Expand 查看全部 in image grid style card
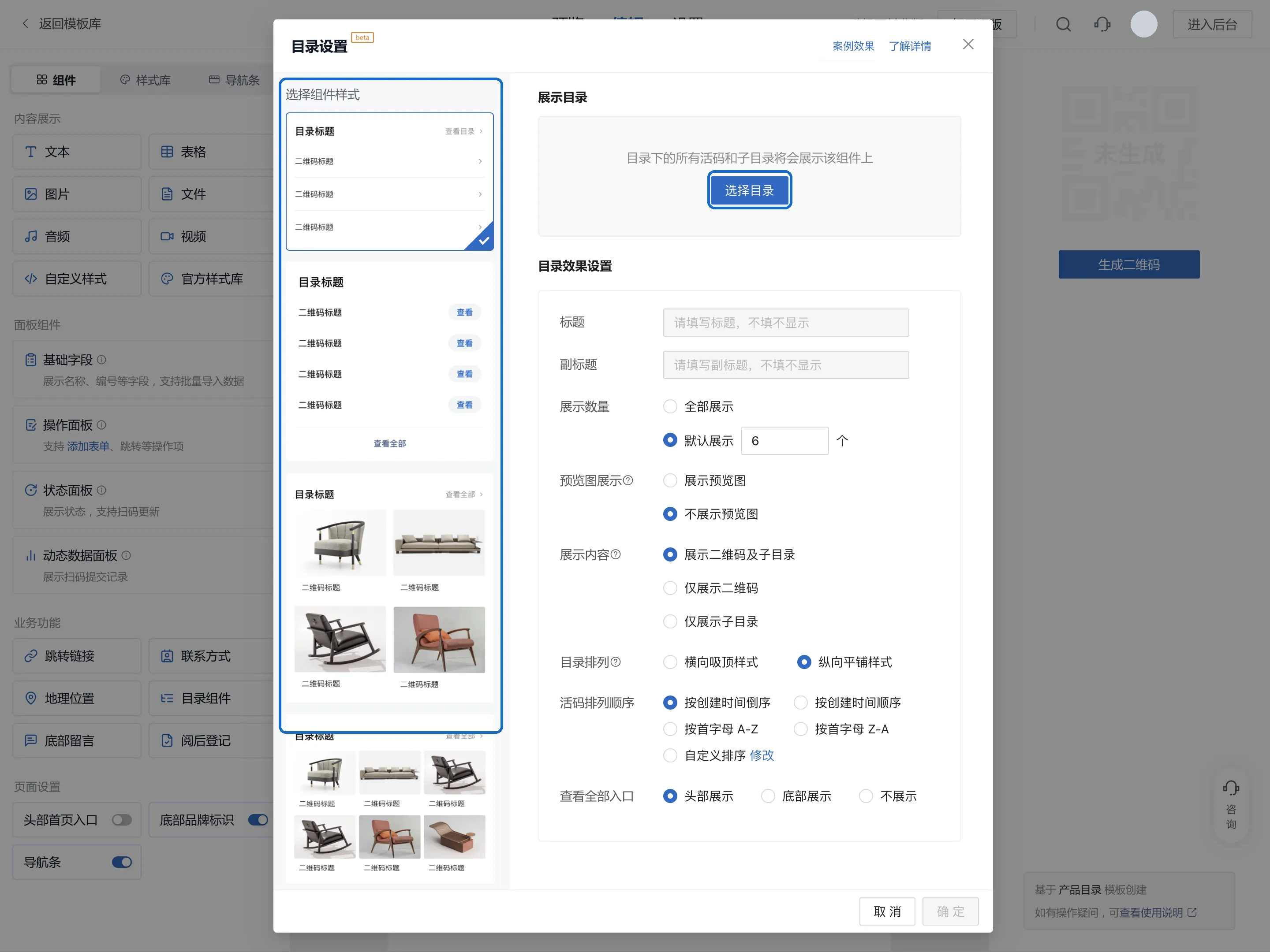 click(464, 495)
